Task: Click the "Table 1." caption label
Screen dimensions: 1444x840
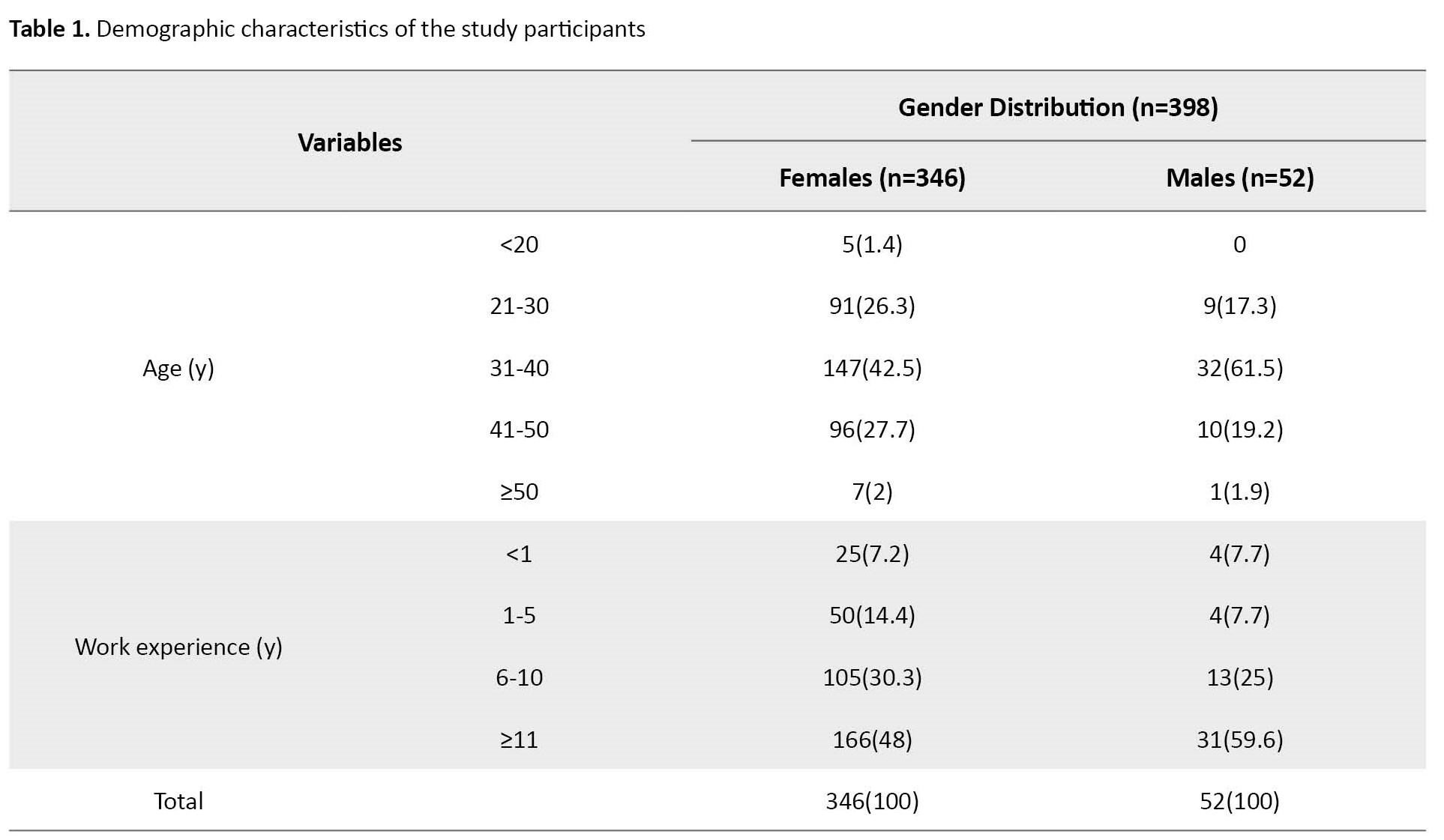Action: [49, 29]
